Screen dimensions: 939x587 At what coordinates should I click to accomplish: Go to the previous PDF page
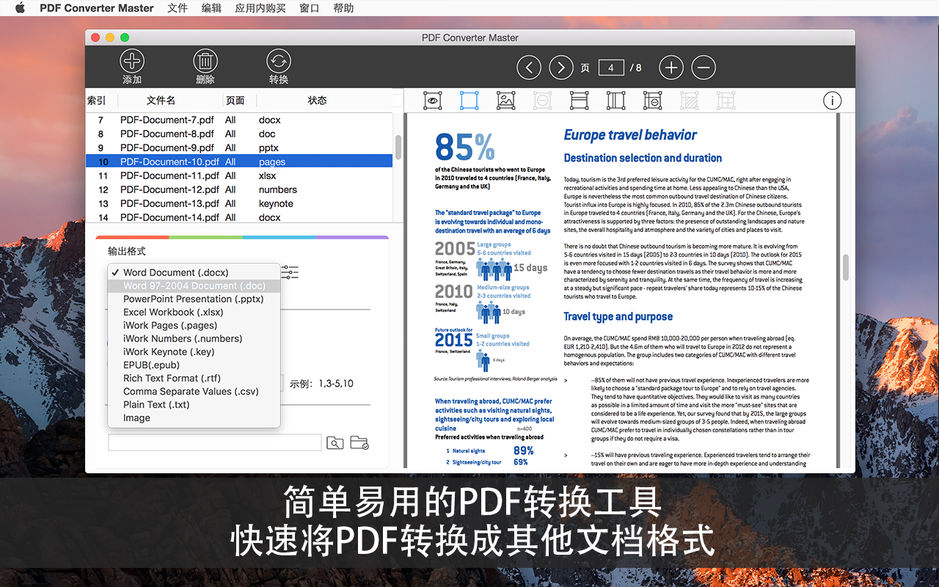[x=529, y=67]
